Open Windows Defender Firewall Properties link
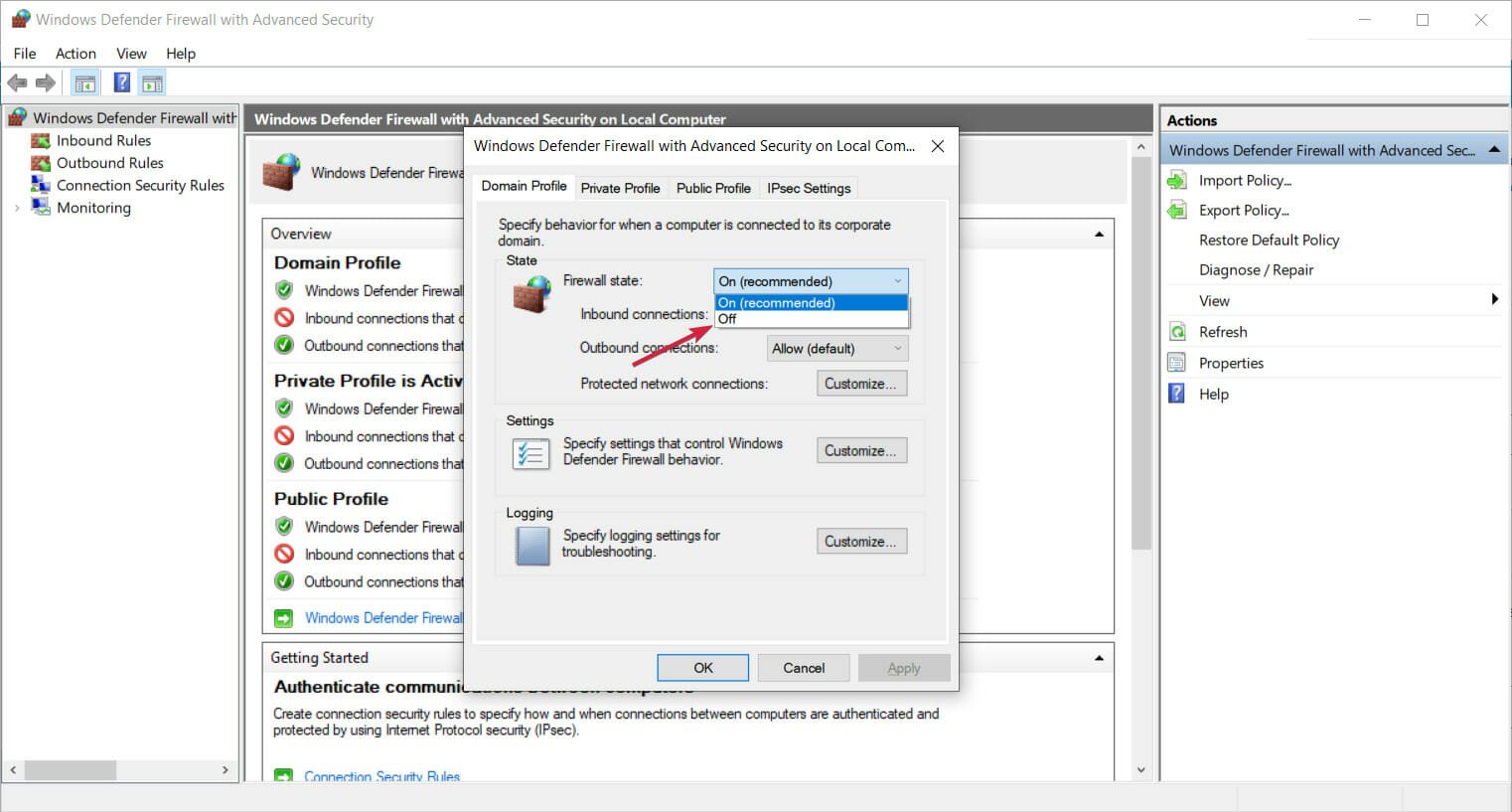This screenshot has width=1512, height=812. [383, 618]
